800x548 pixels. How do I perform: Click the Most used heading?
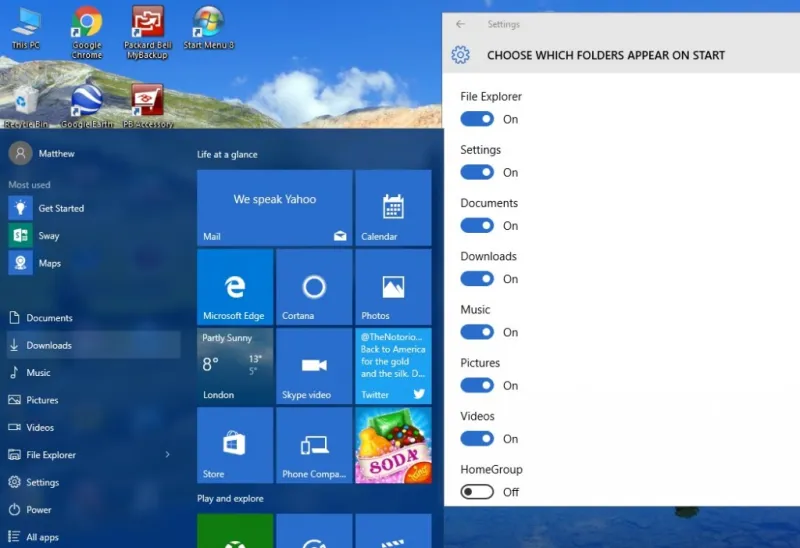[29, 185]
